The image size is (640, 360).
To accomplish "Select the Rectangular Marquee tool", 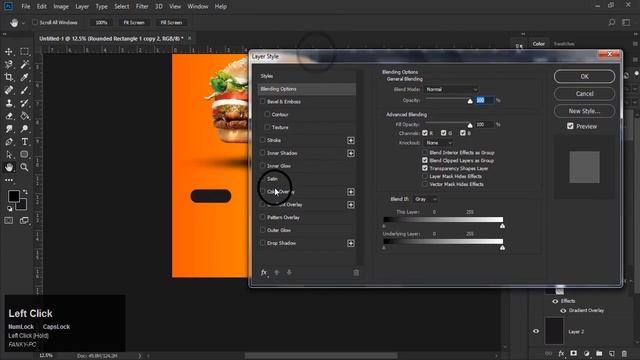I will [x=24, y=52].
